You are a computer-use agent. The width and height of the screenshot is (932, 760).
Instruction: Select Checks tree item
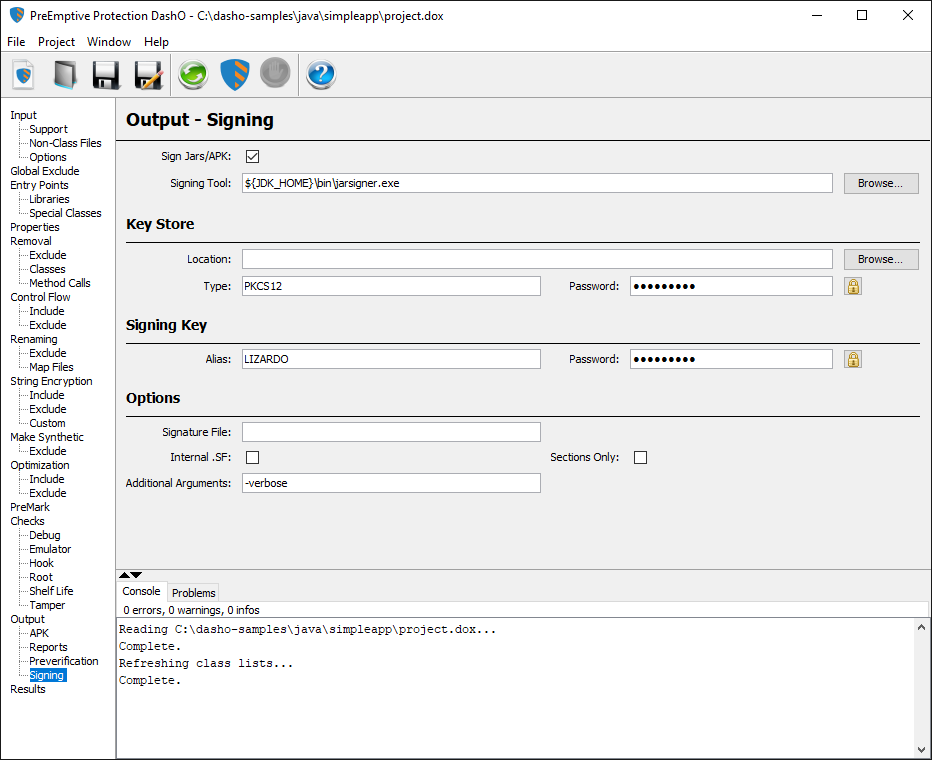pos(27,521)
